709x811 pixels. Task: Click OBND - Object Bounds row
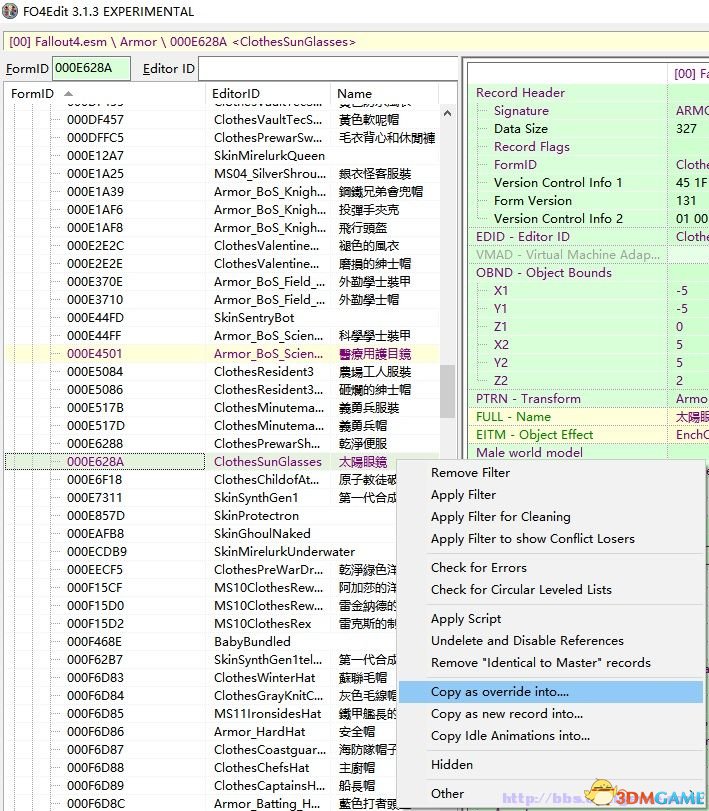pyautogui.click(x=588, y=273)
